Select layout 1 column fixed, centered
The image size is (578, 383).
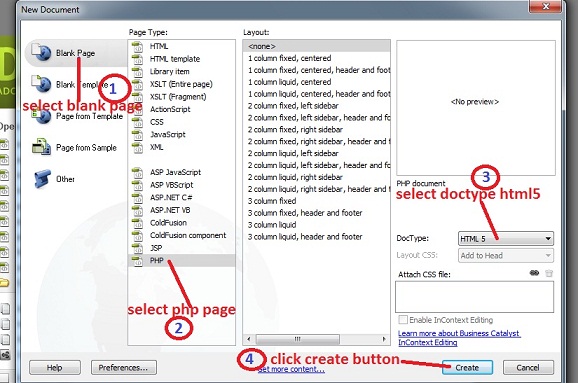point(317,58)
